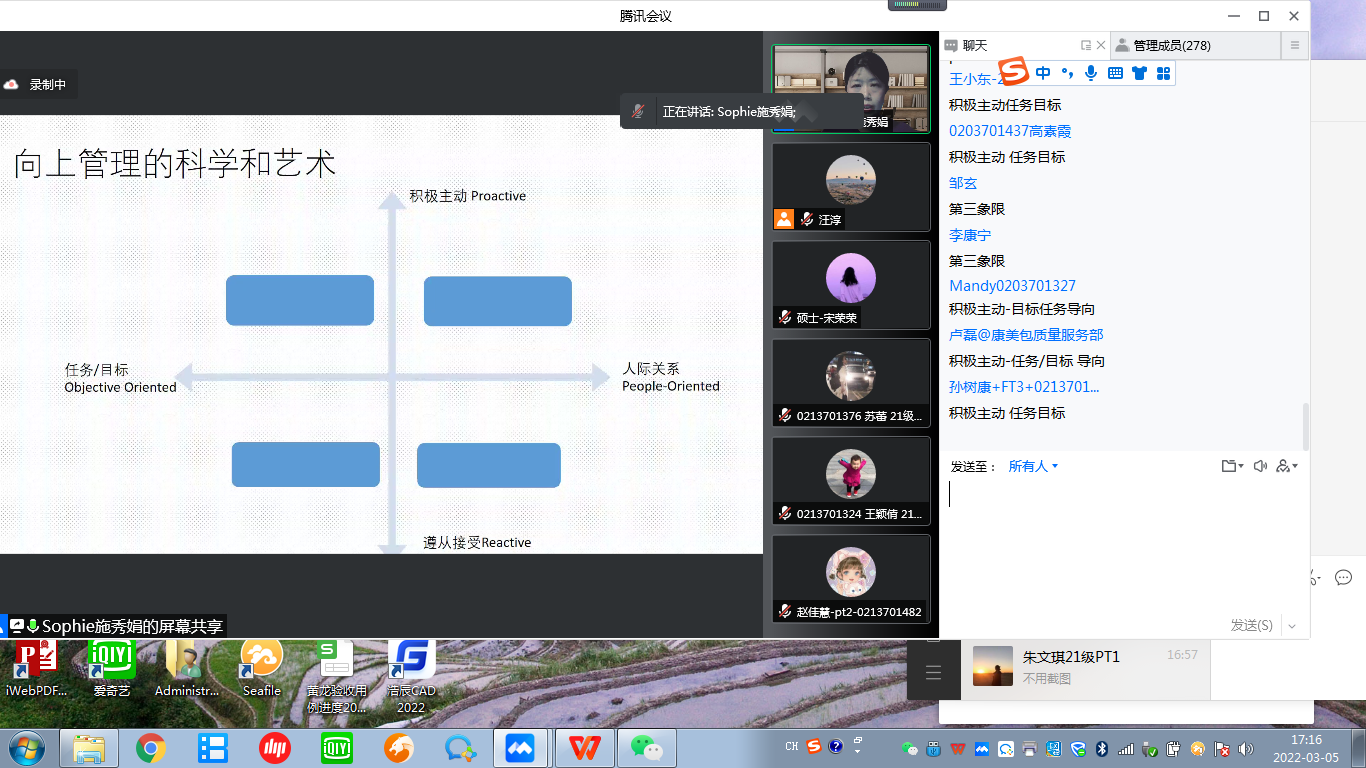Pop out the chat panel window
Image resolution: width=1366 pixels, height=768 pixels.
point(1086,45)
